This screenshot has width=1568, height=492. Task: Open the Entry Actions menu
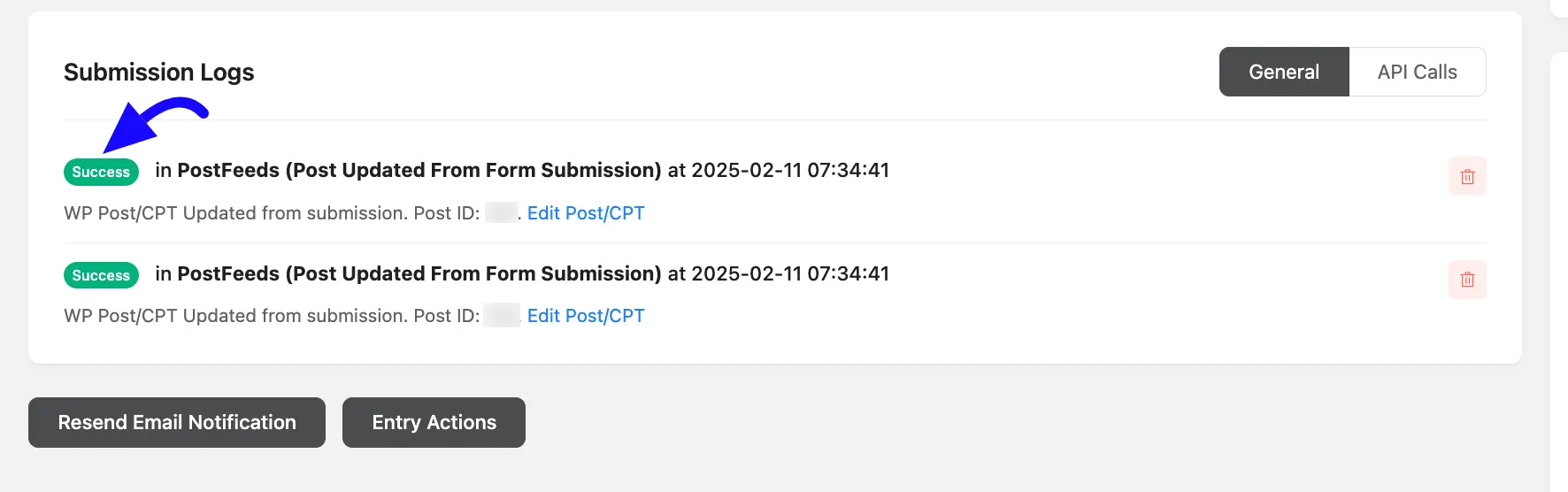[434, 422]
